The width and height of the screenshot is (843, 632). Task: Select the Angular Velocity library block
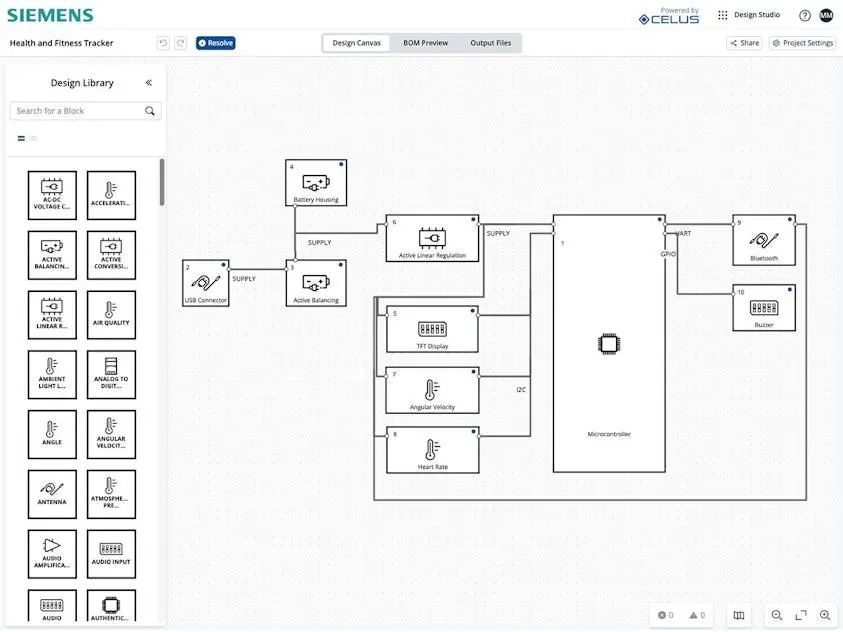[111, 434]
